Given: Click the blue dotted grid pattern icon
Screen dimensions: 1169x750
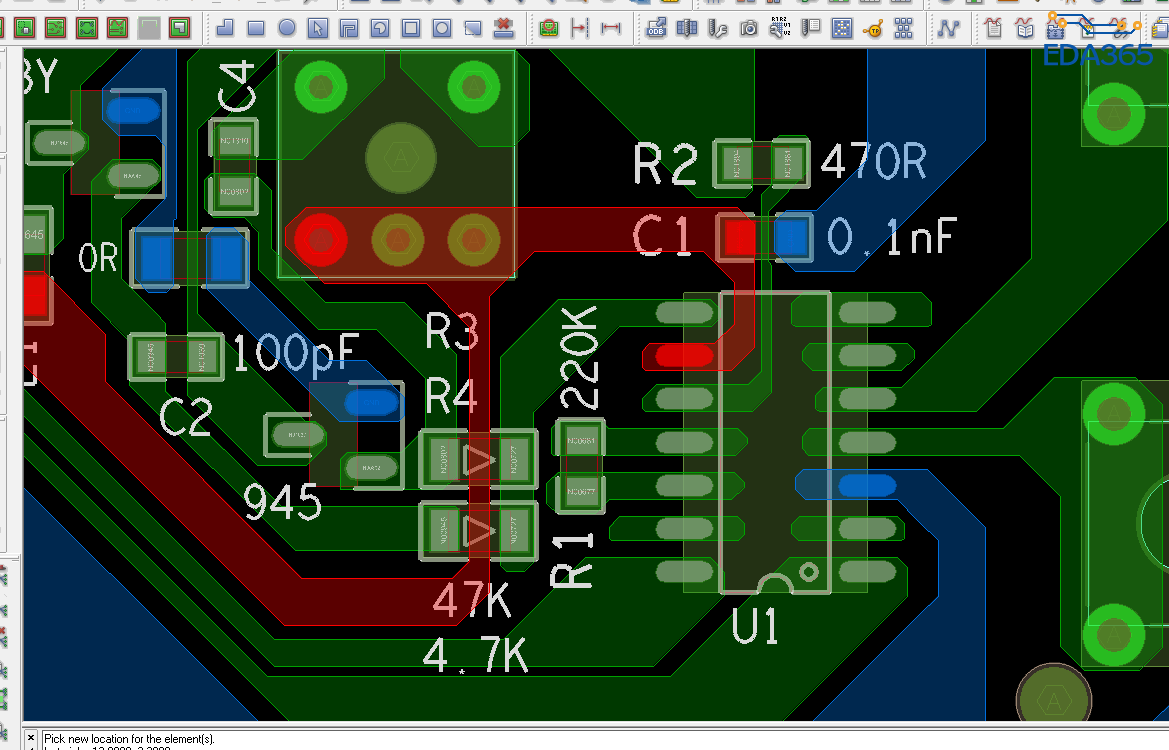Looking at the screenshot, I should (842, 28).
